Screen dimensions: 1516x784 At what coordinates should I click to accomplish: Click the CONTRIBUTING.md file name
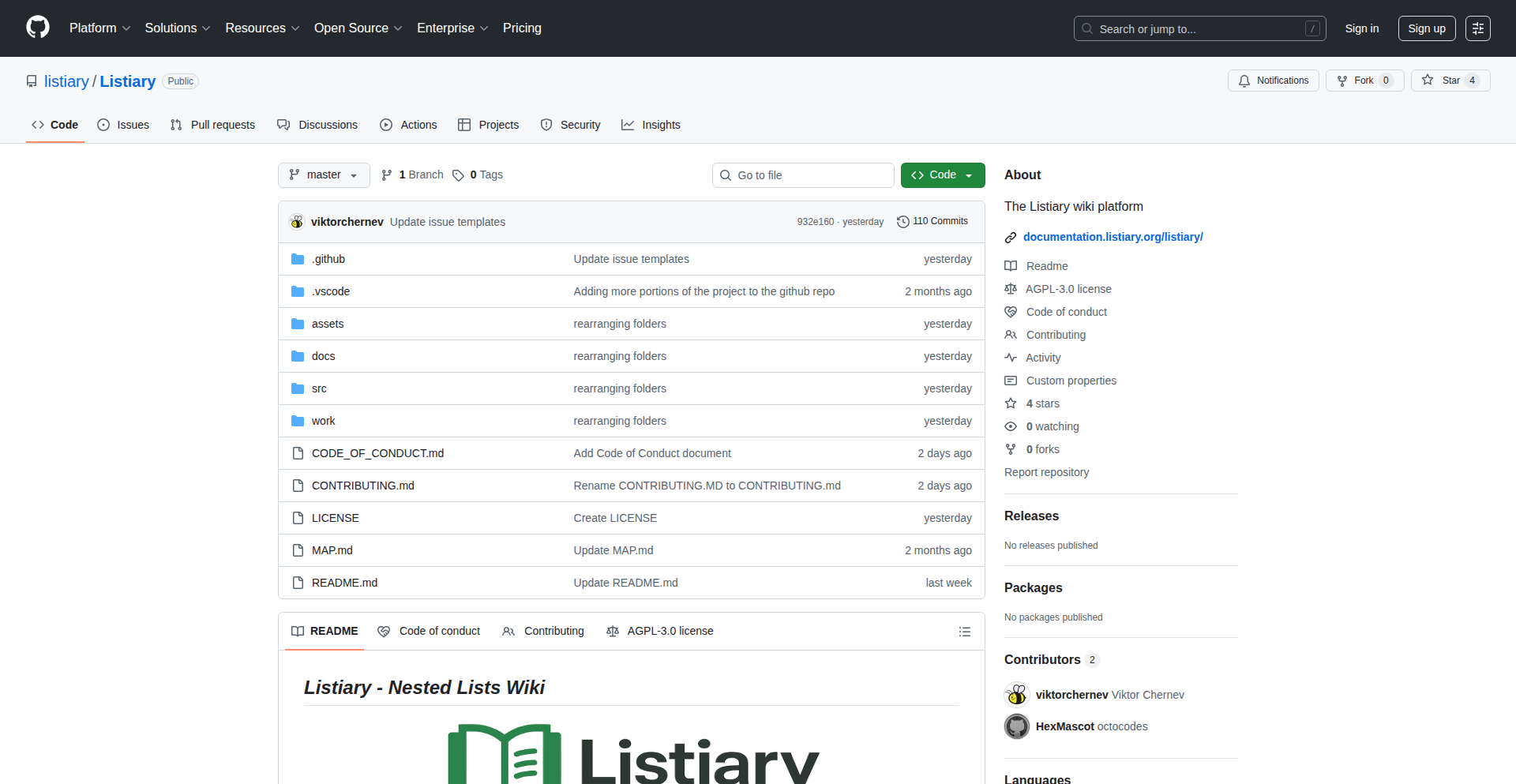tap(362, 485)
